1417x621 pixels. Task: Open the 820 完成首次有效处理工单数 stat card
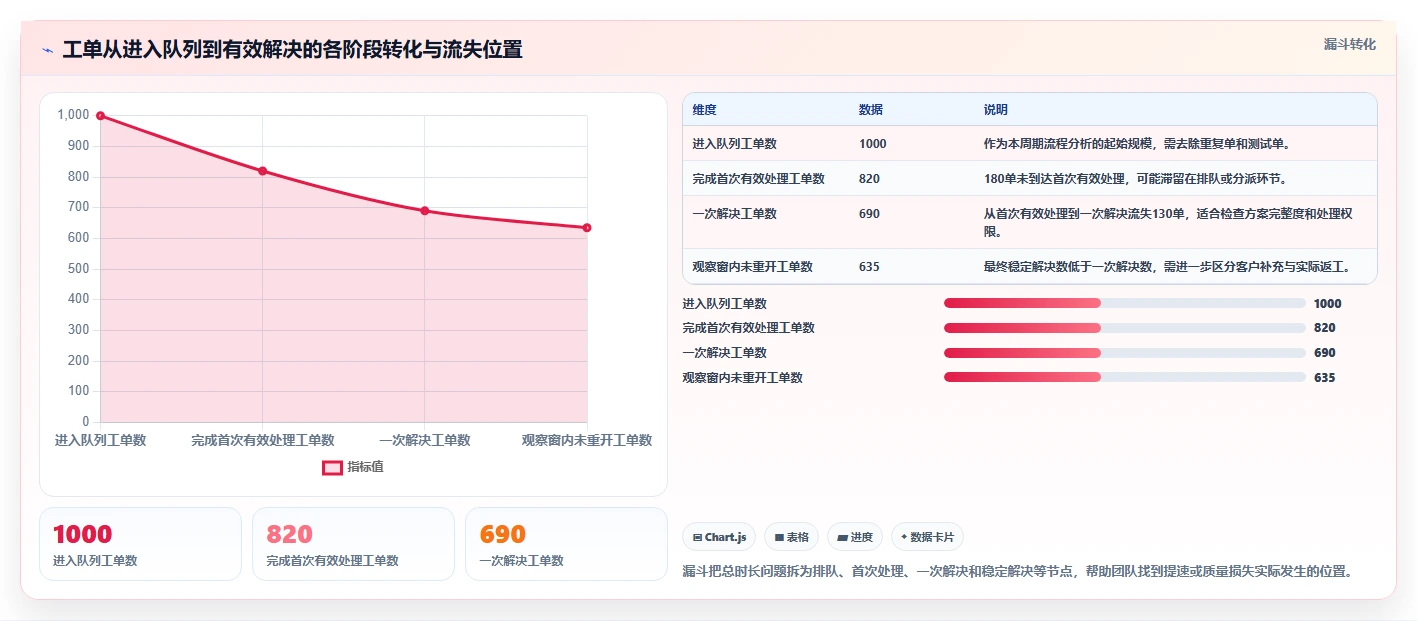click(353, 544)
